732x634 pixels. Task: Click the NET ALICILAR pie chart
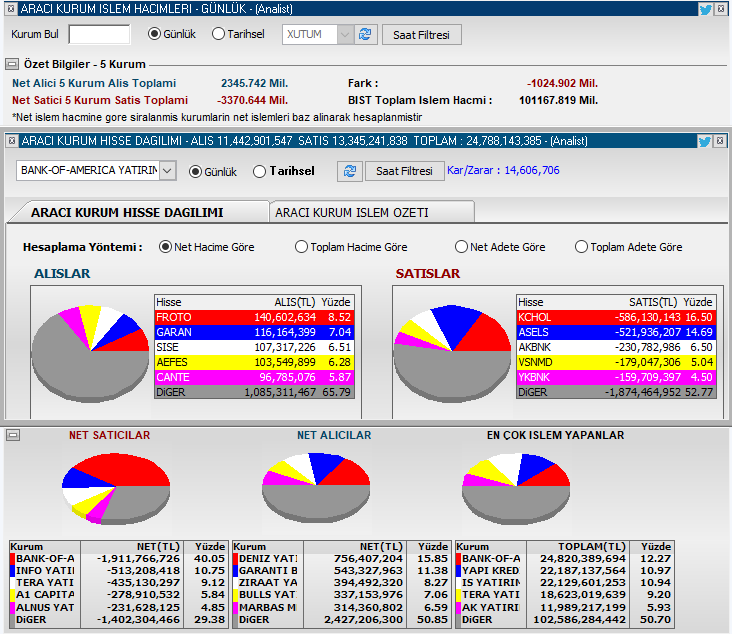pyautogui.click(x=316, y=487)
